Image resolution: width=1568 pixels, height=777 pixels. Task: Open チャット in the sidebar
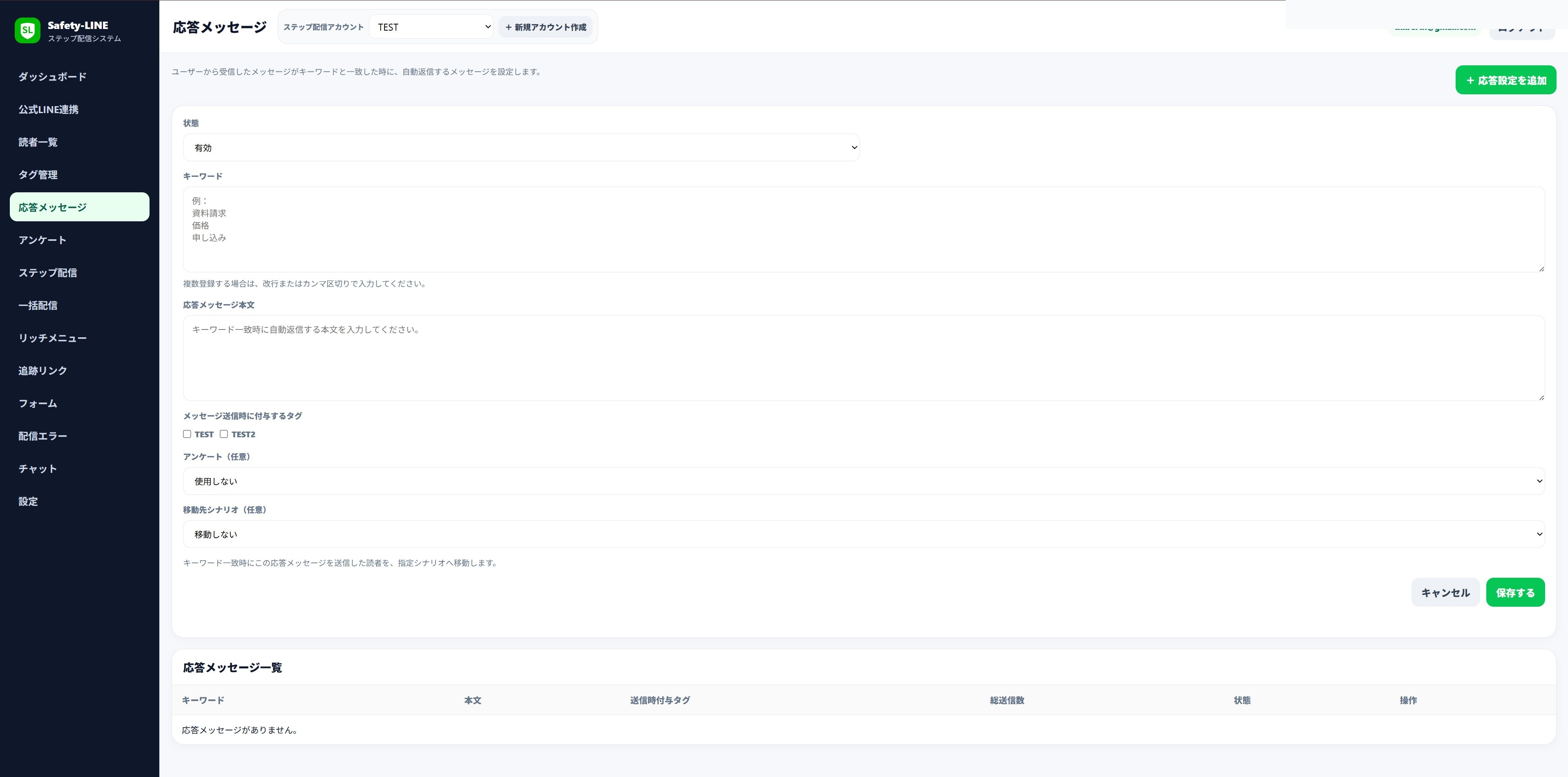[79, 468]
